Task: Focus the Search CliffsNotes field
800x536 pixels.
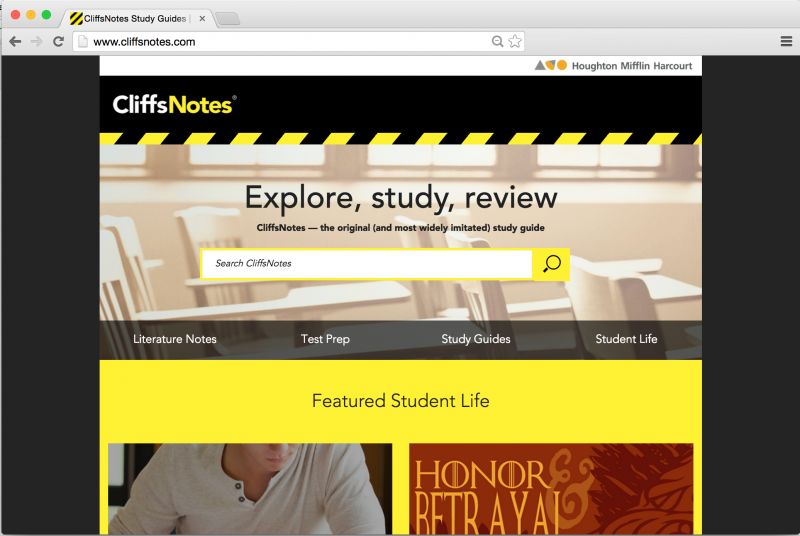Action: tap(367, 264)
